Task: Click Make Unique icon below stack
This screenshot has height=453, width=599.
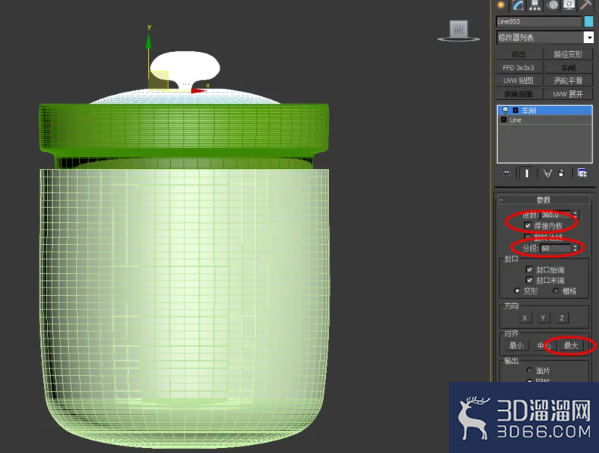Action: click(547, 173)
